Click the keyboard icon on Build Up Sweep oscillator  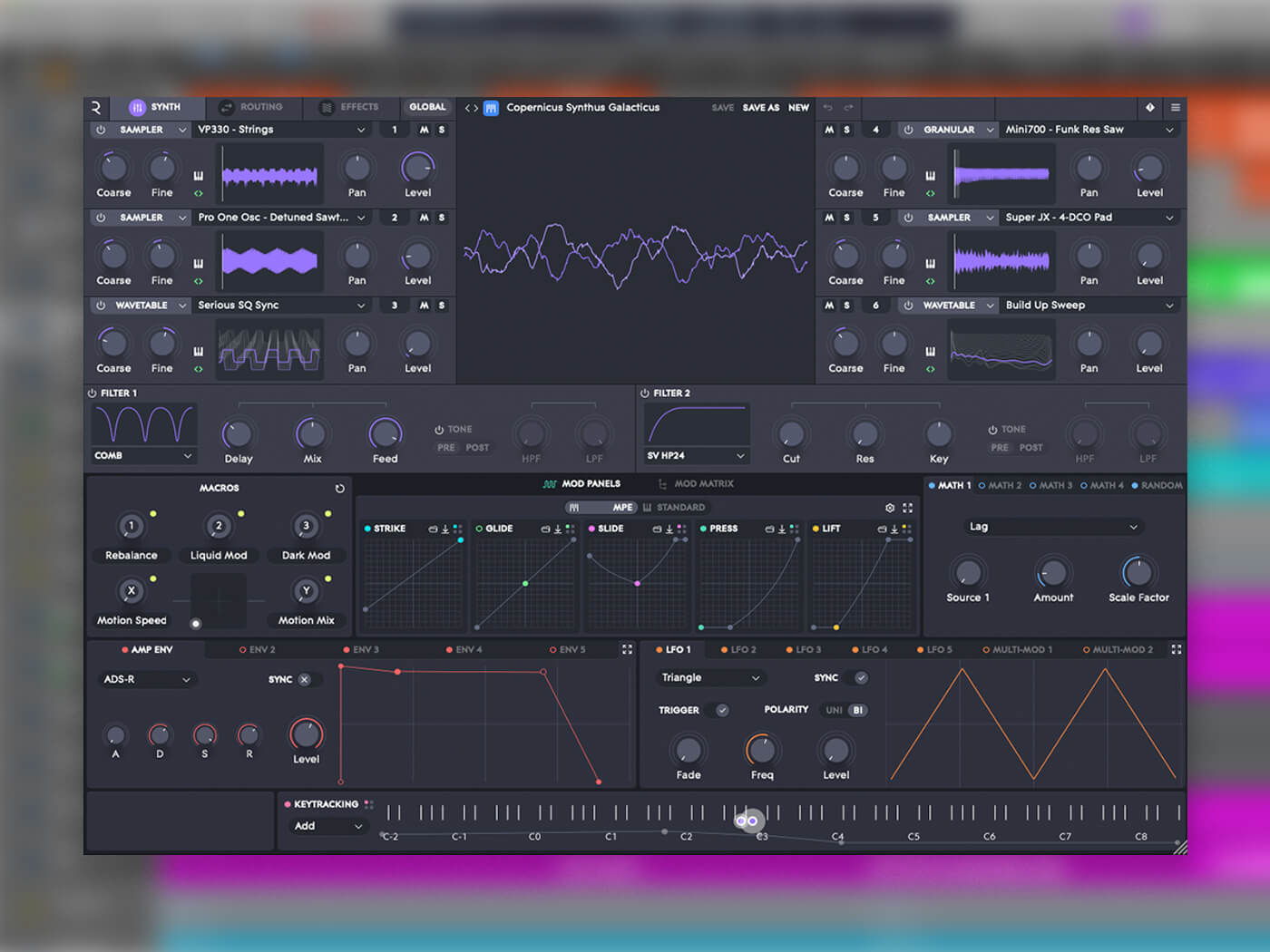coord(930,352)
